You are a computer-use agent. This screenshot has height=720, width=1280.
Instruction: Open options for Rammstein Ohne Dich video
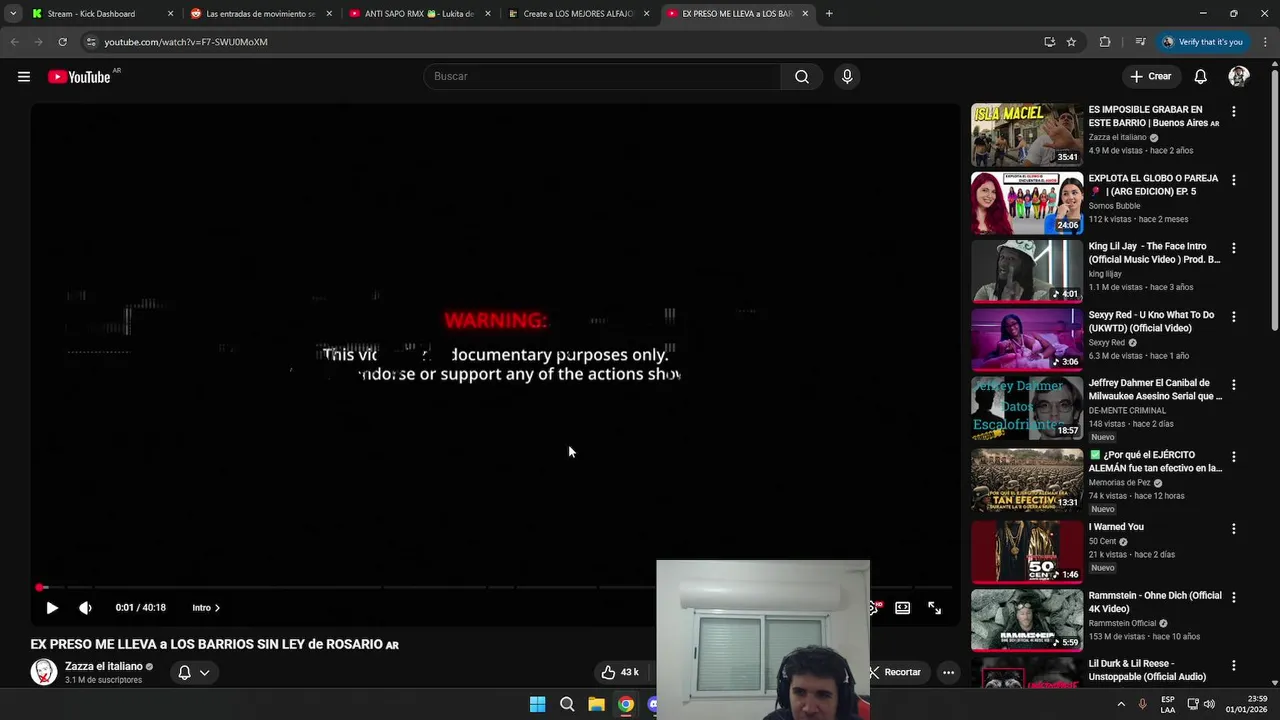tap(1234, 597)
